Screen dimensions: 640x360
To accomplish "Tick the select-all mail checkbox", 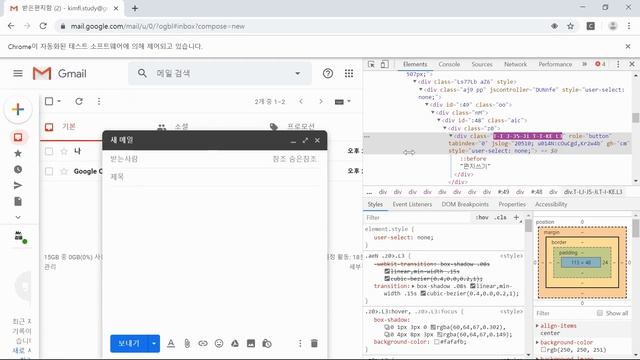I will coord(49,101).
